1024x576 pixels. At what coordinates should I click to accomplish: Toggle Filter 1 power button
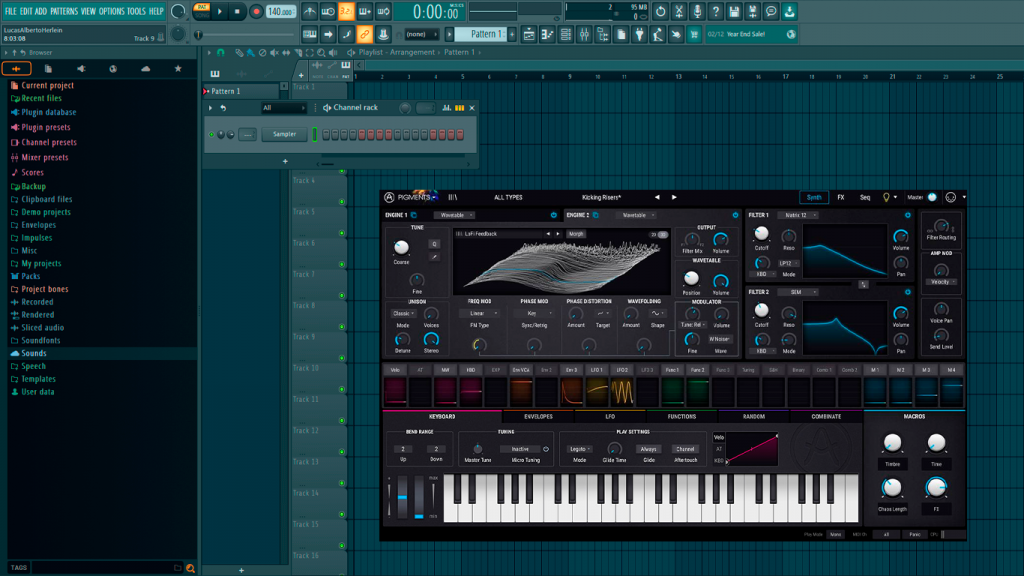(x=908, y=215)
